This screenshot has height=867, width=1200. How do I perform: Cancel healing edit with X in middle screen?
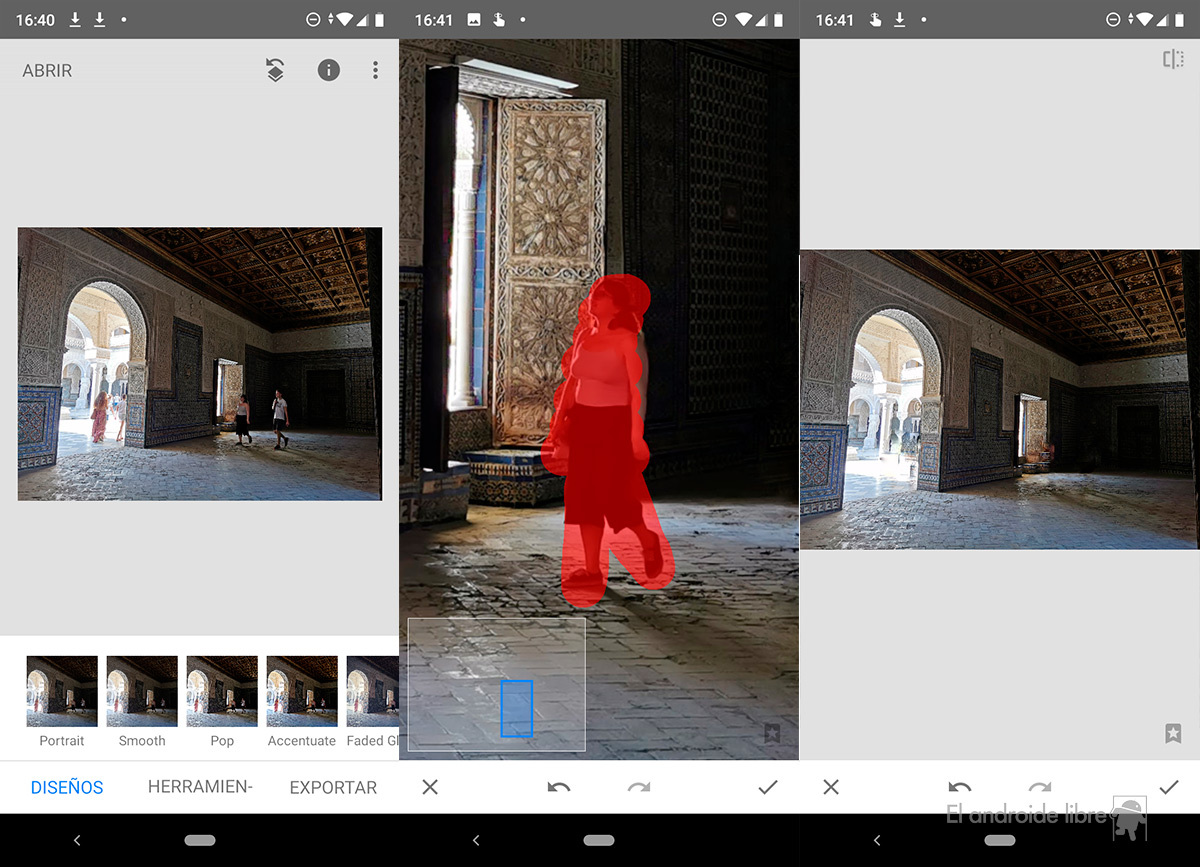[x=430, y=787]
